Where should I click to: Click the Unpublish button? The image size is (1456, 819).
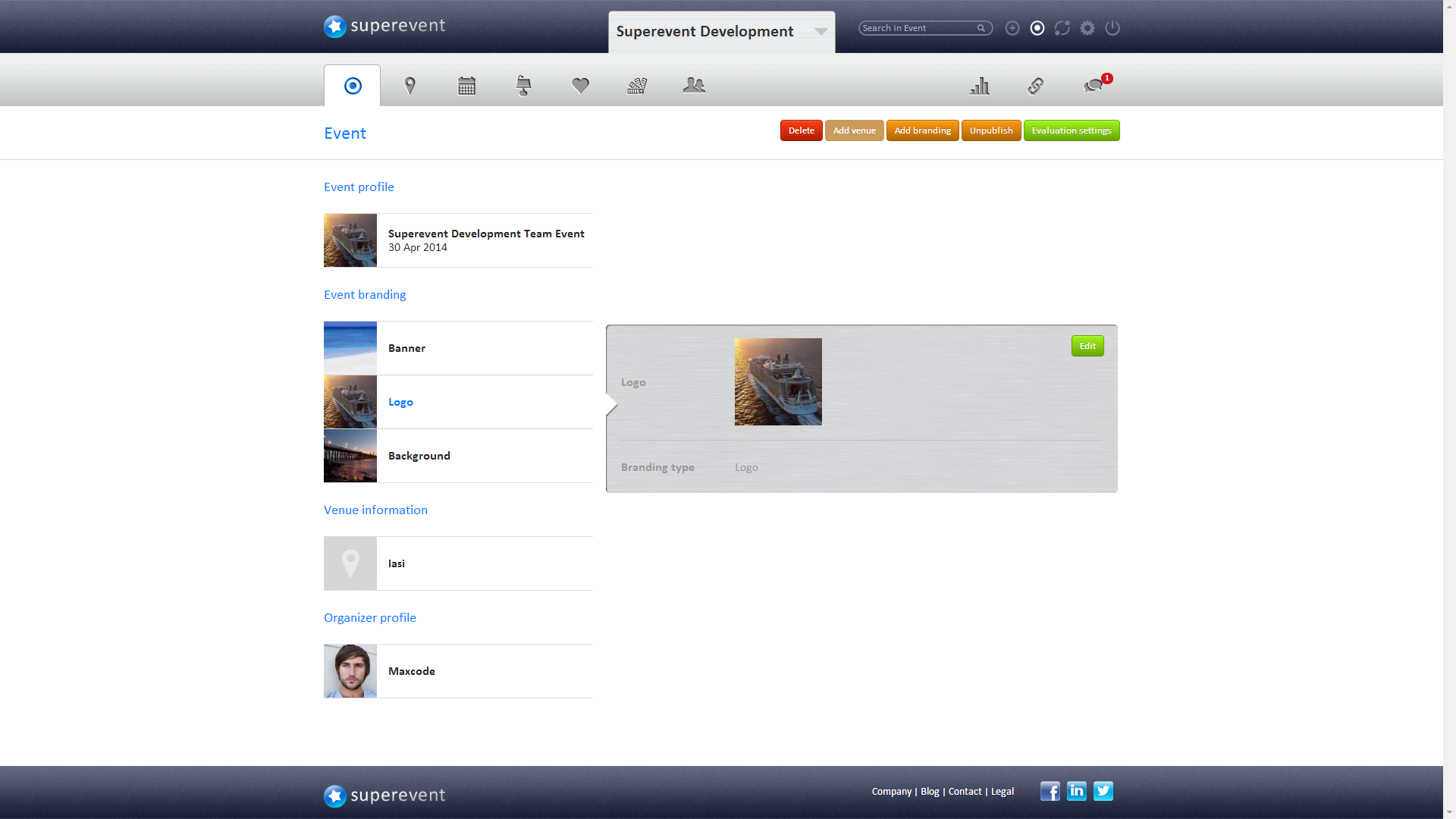(990, 130)
